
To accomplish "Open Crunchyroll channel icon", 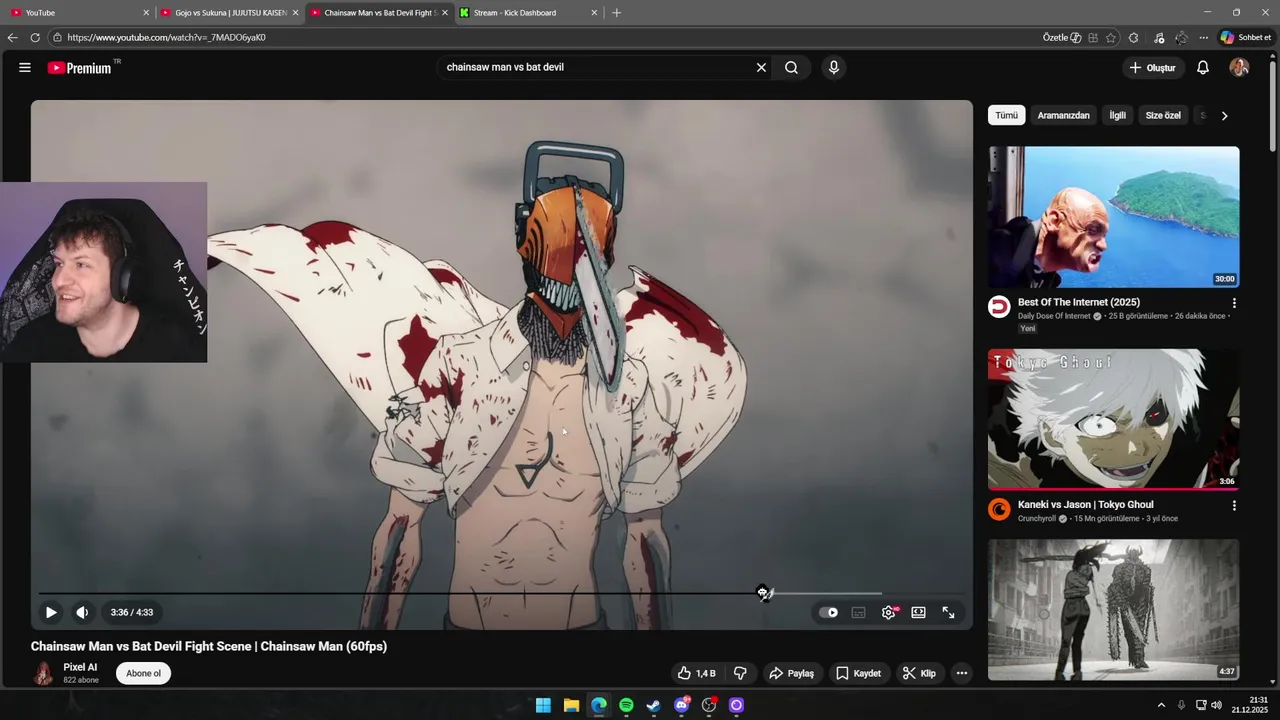I will [999, 510].
